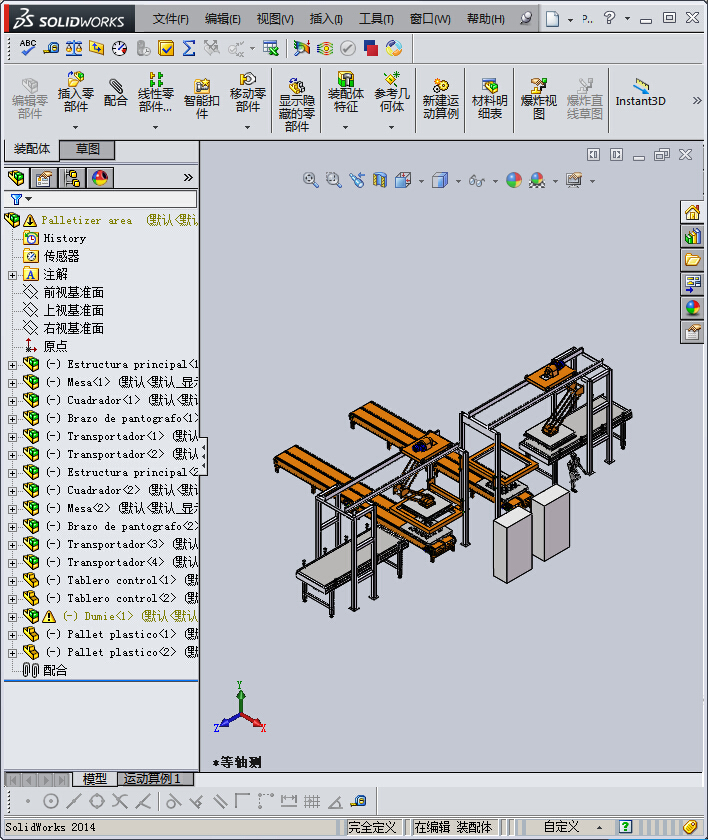Open the View menu 视图(V)

[x=275, y=19]
